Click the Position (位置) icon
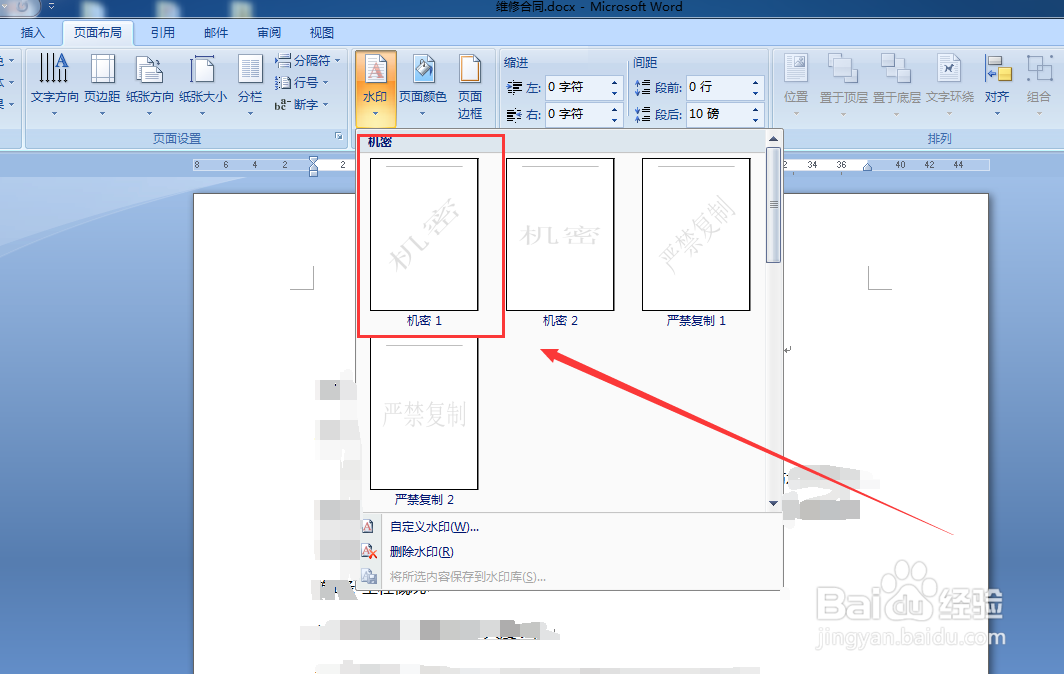Image resolution: width=1064 pixels, height=674 pixels. pos(796,84)
